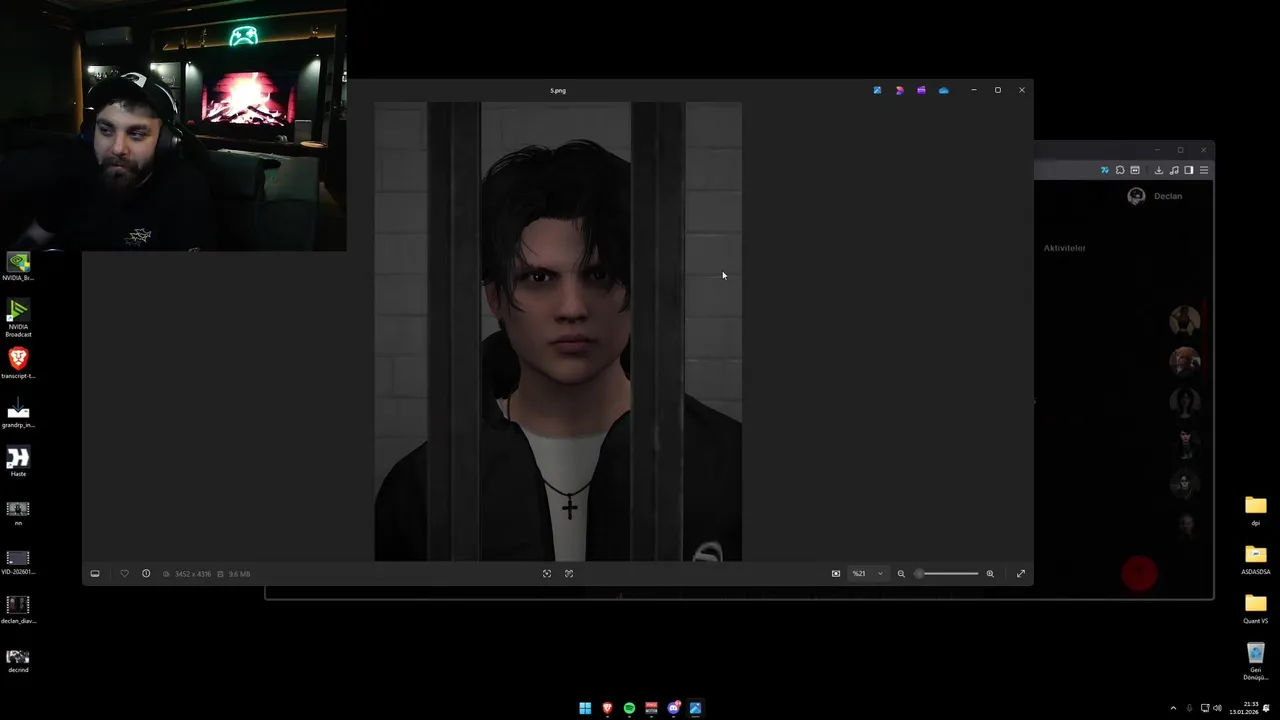Click the 9.6 MB file size text
The image size is (1280, 720).
point(239,574)
